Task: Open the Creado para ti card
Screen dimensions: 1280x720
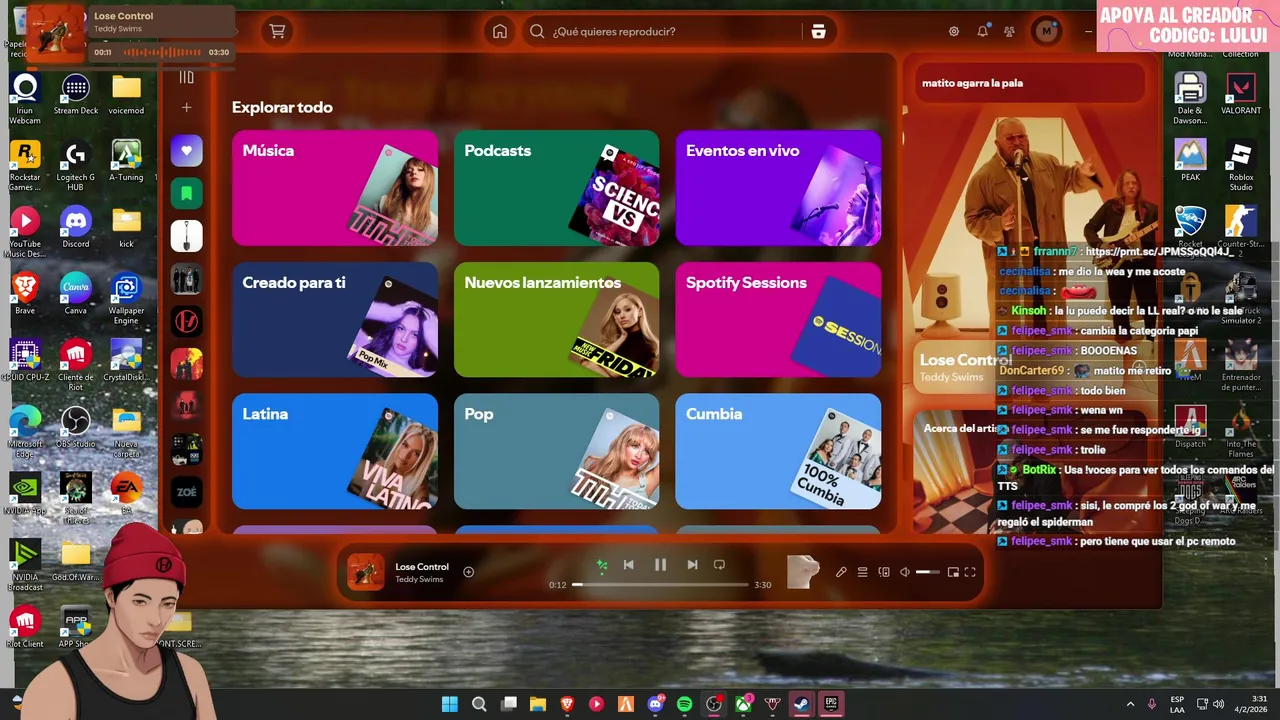Action: point(335,320)
